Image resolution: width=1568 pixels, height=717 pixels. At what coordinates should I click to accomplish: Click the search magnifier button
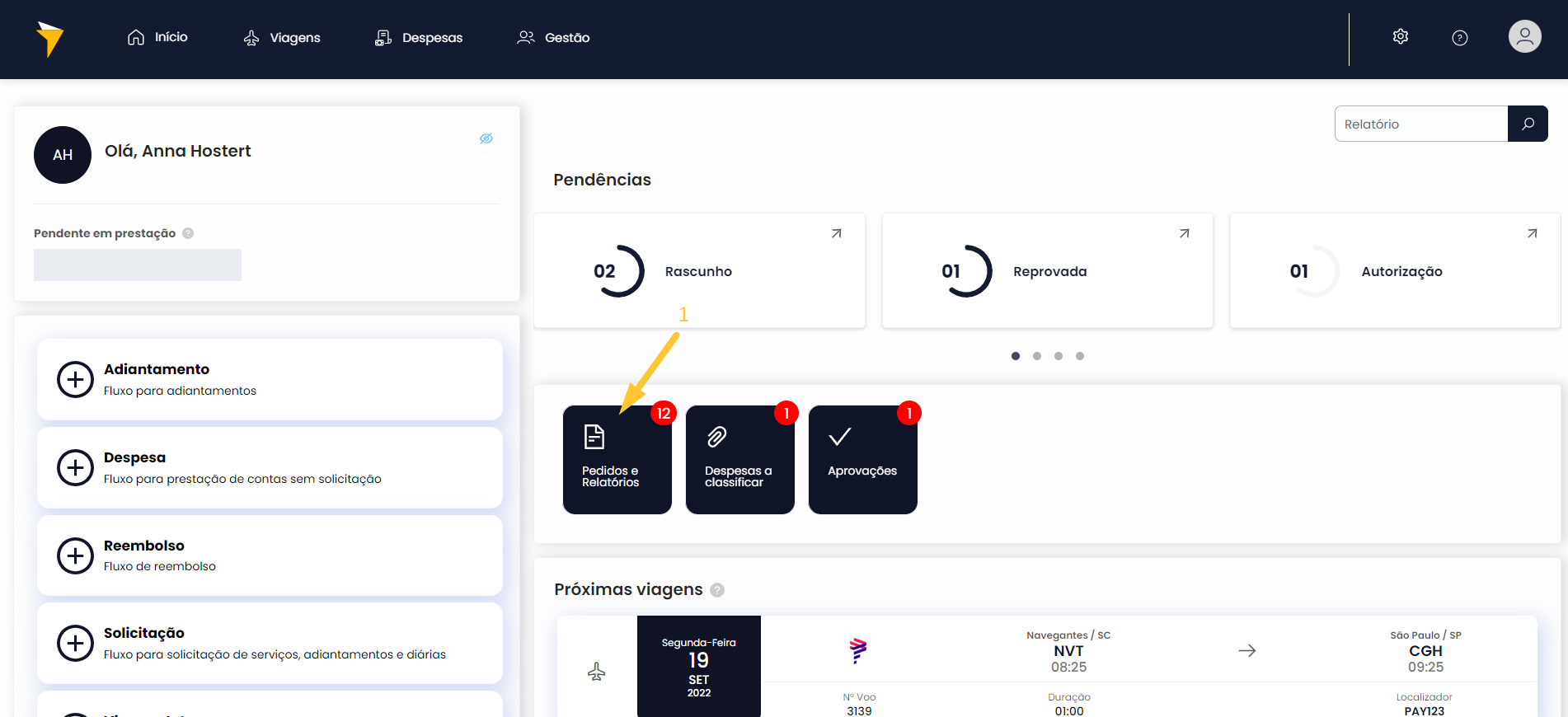click(x=1527, y=124)
